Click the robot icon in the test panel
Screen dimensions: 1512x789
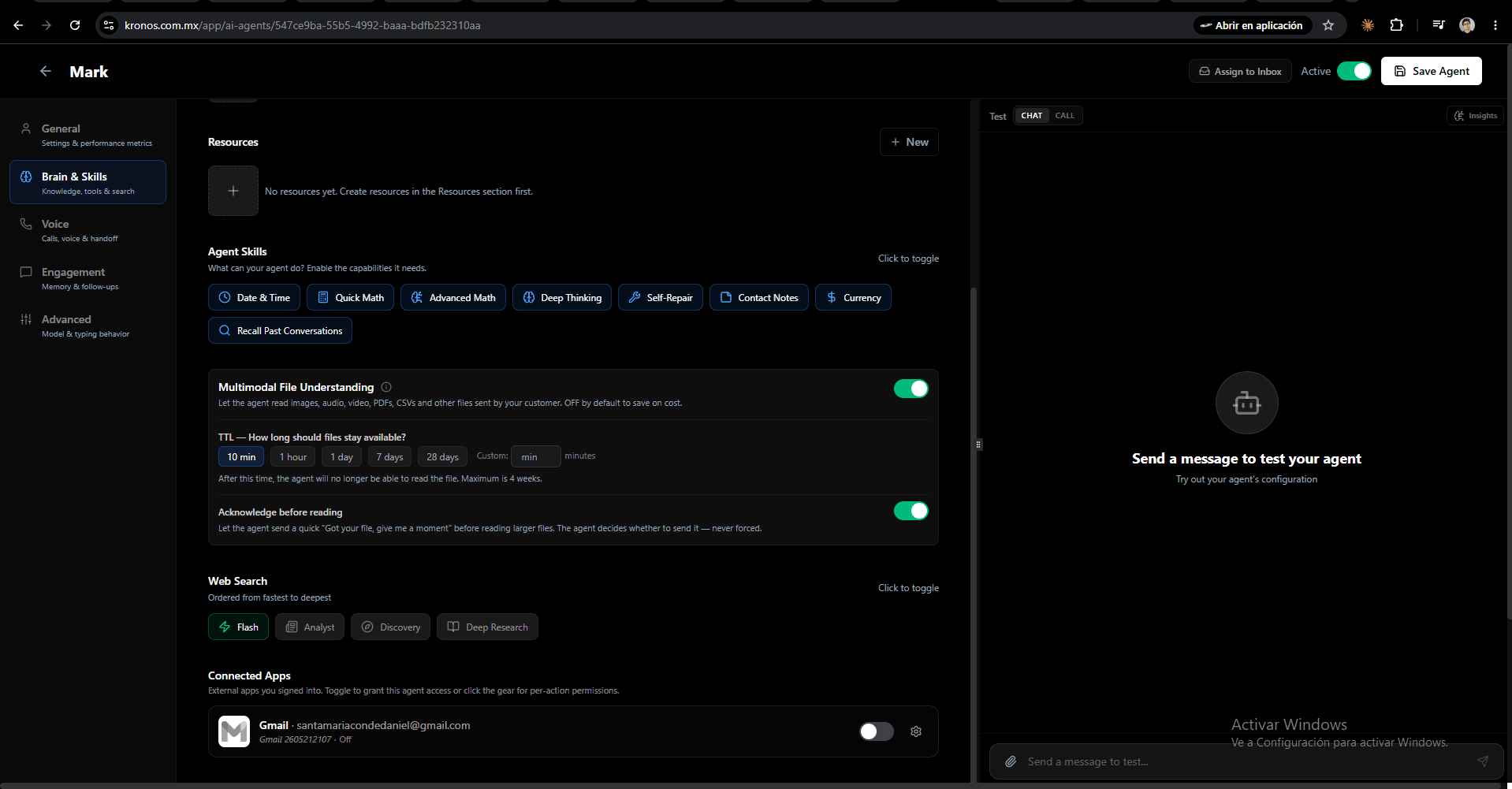point(1246,403)
